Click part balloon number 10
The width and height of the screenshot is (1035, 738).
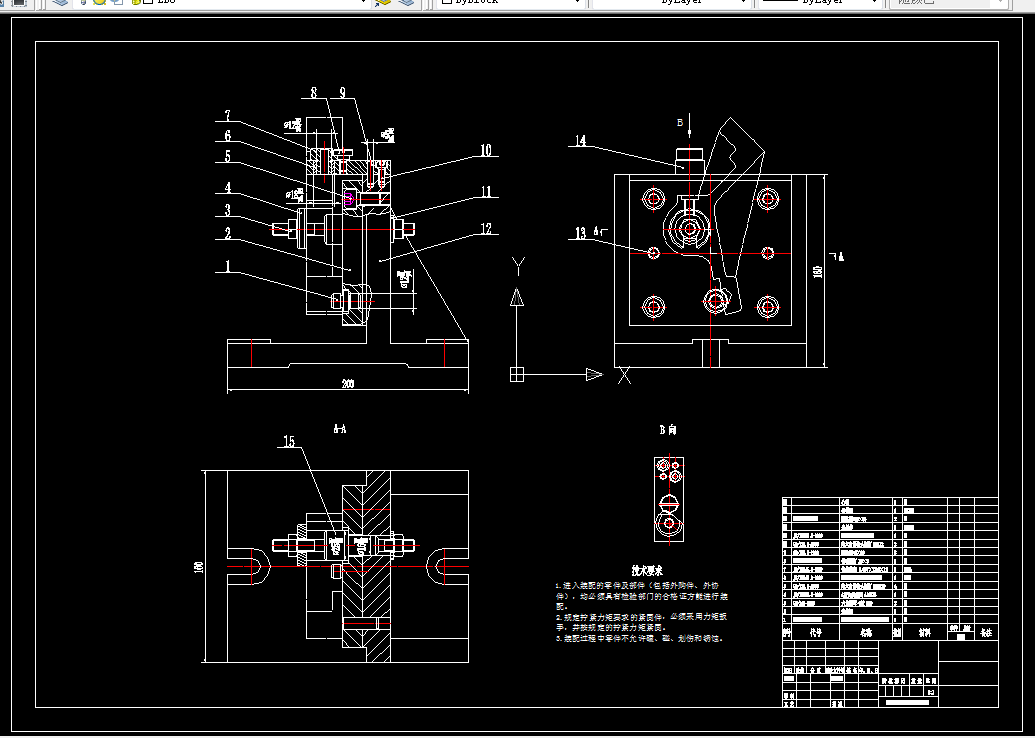pyautogui.click(x=486, y=151)
